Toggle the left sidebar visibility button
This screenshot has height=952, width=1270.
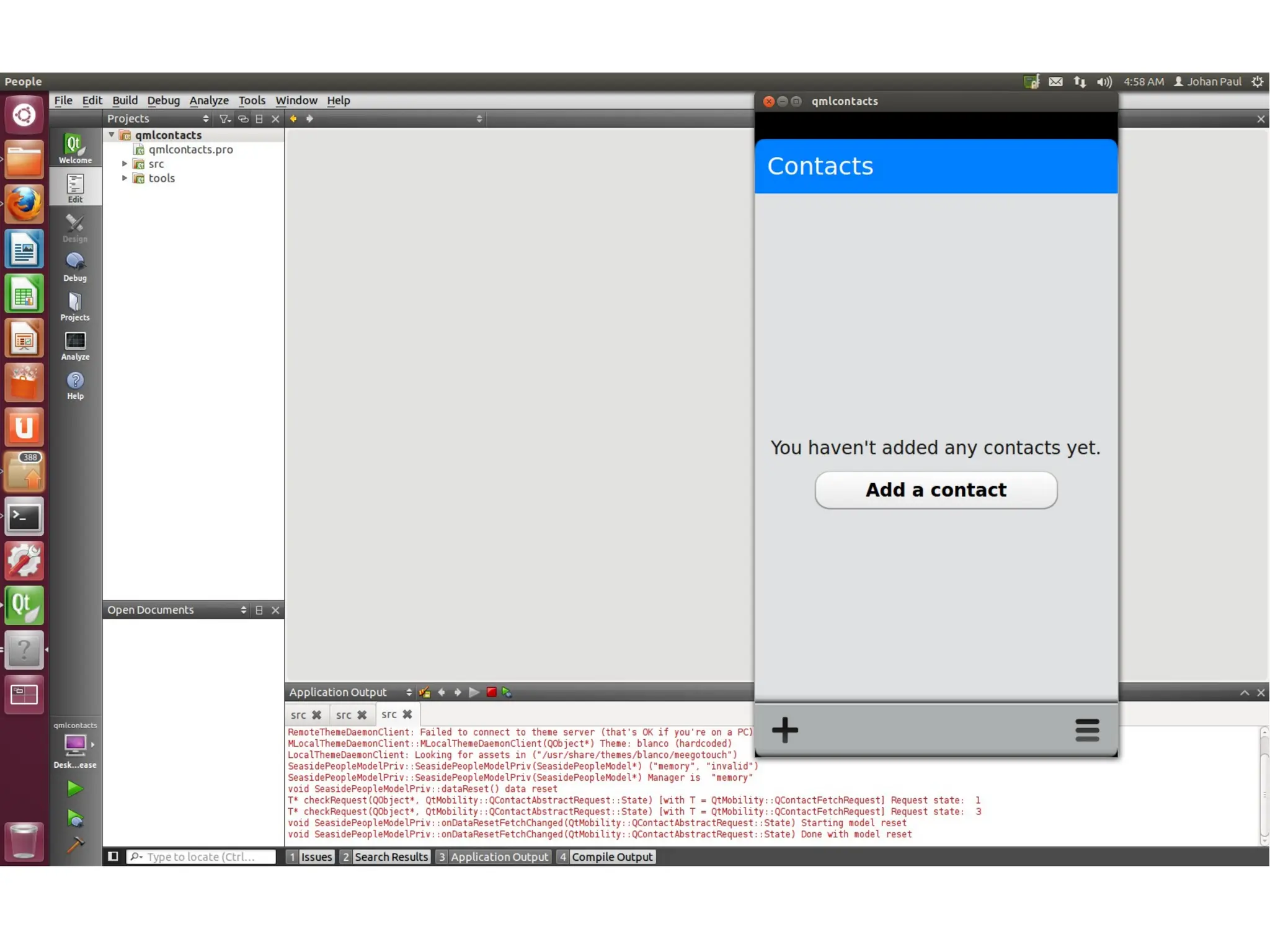(113, 856)
